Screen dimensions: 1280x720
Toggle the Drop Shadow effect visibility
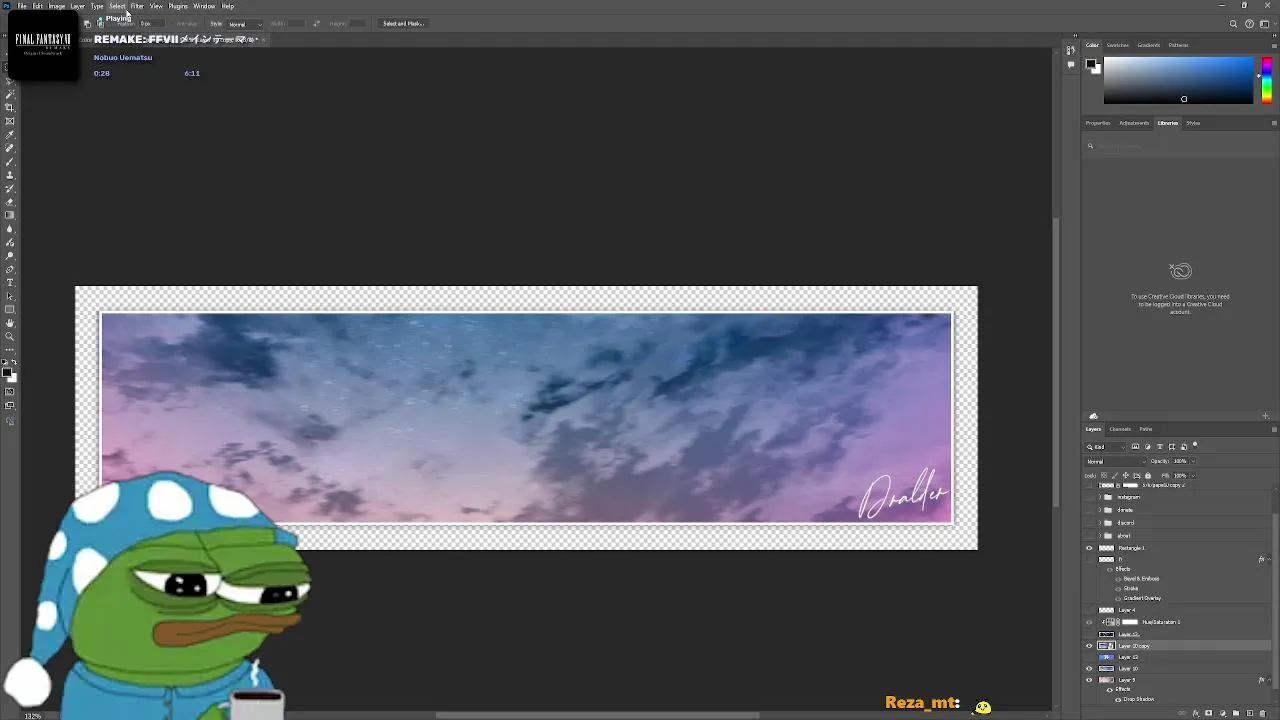(1118, 700)
